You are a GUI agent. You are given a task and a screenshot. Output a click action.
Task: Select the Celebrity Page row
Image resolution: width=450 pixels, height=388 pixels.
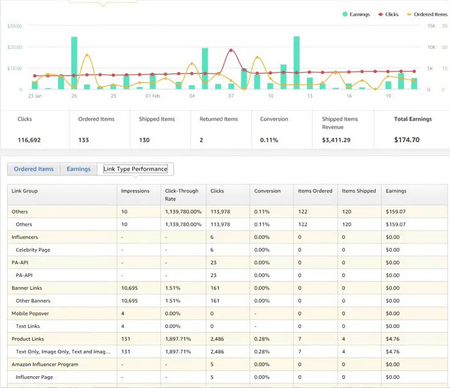227,250
